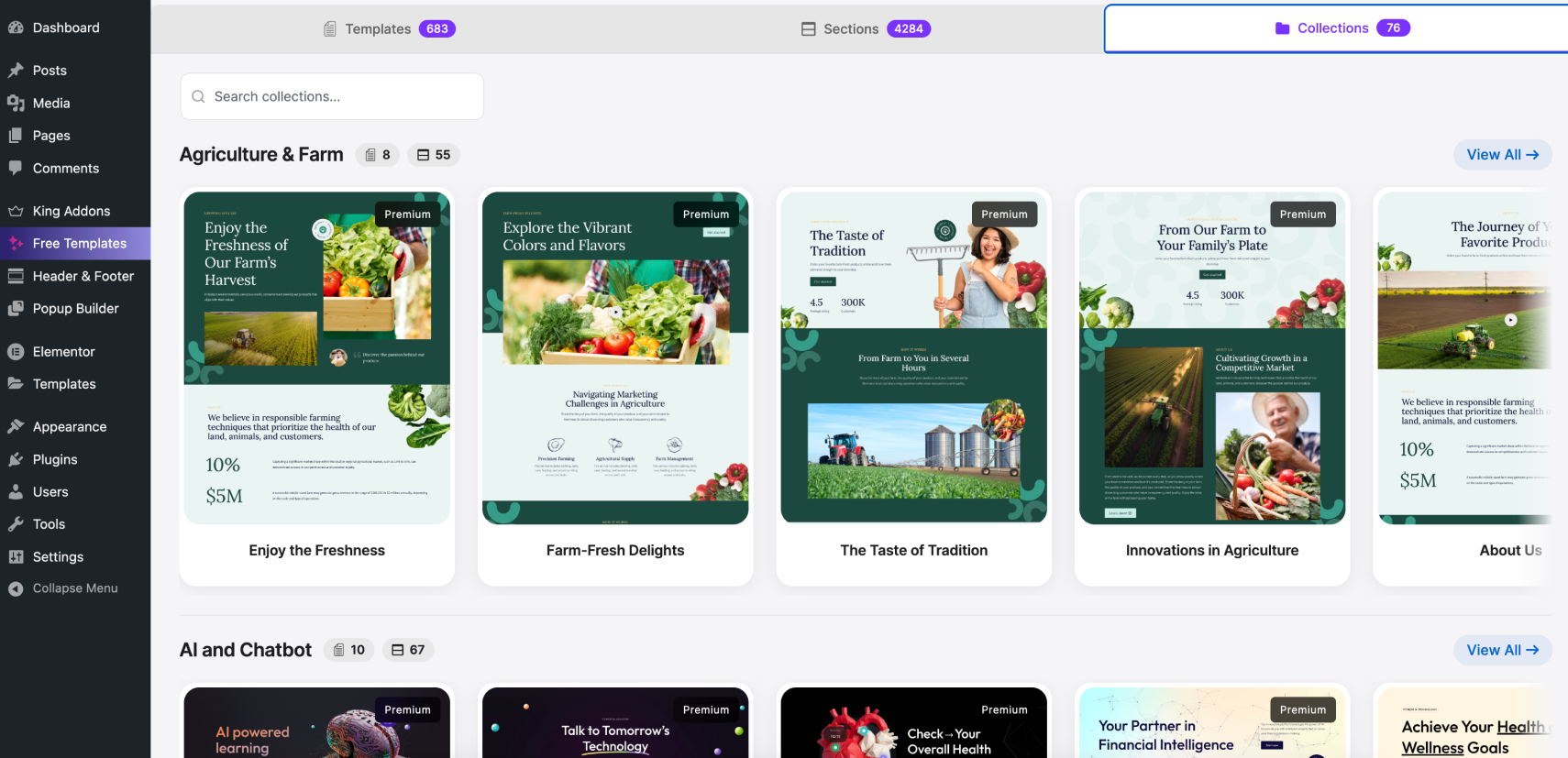Image resolution: width=1568 pixels, height=758 pixels.
Task: Open Farm-Fresh Delights template thumbnail
Action: [615, 357]
